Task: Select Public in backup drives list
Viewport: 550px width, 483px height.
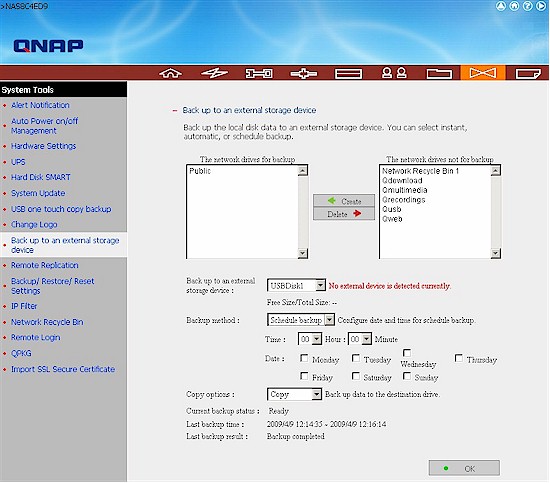Action: pos(200,171)
